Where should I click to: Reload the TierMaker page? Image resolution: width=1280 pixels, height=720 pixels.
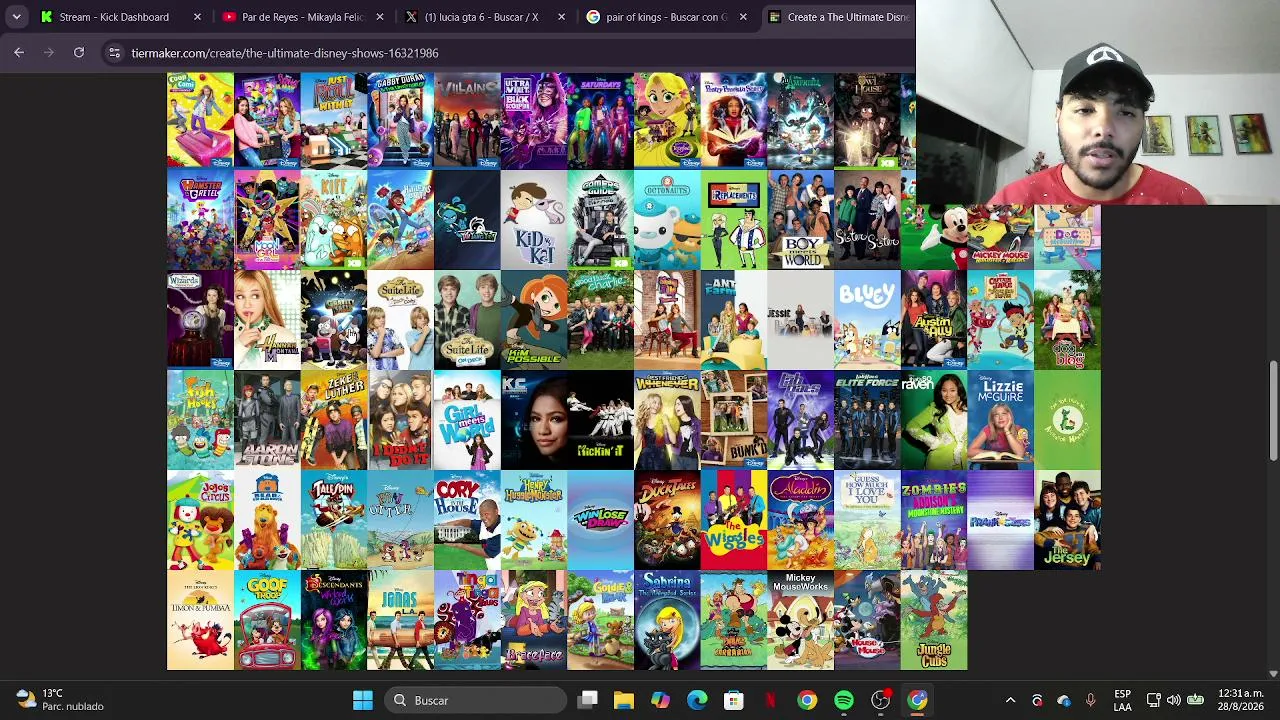(x=79, y=53)
